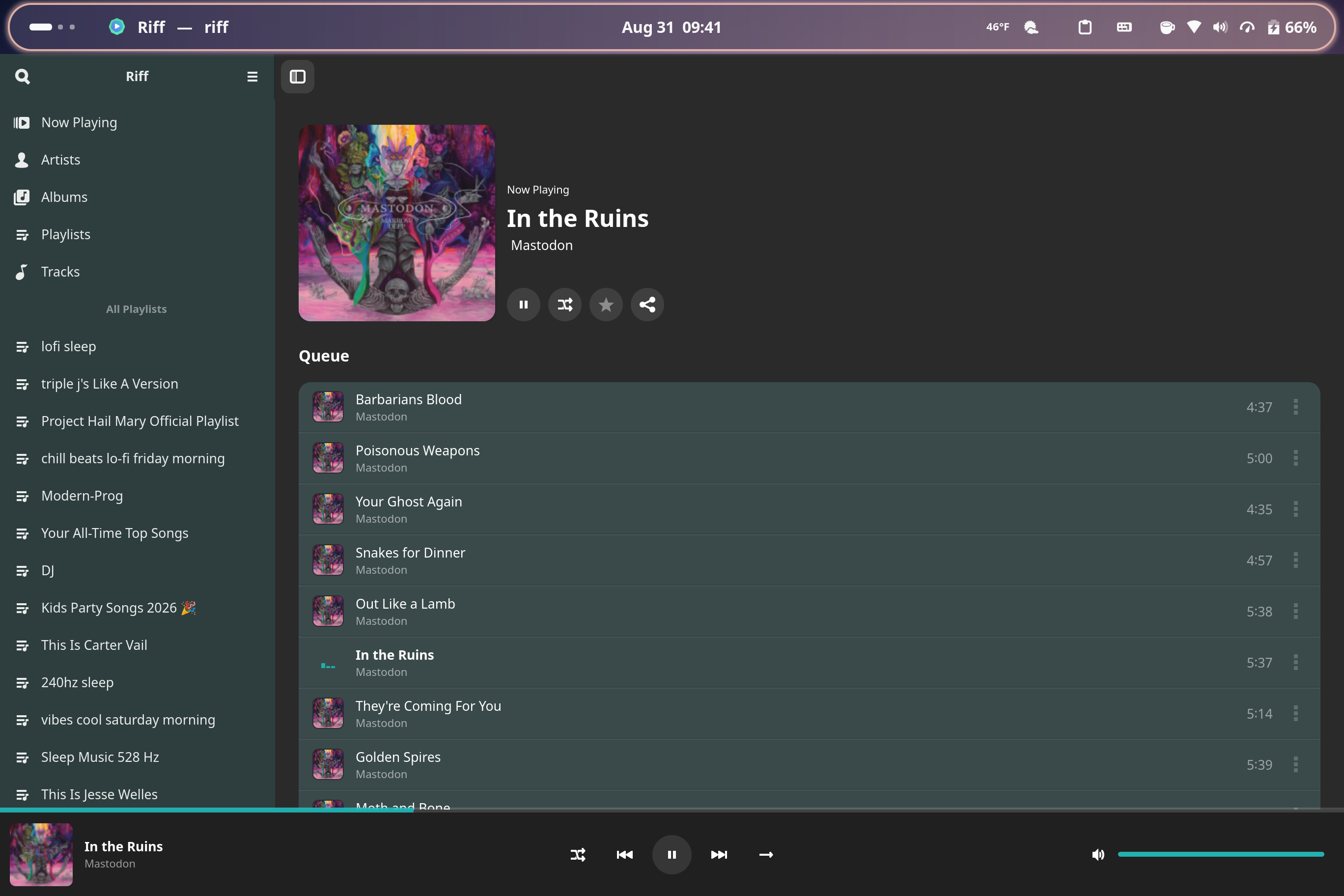1344x896 pixels.
Task: Play Poisonous Weapons from the queue
Action: click(x=809, y=458)
